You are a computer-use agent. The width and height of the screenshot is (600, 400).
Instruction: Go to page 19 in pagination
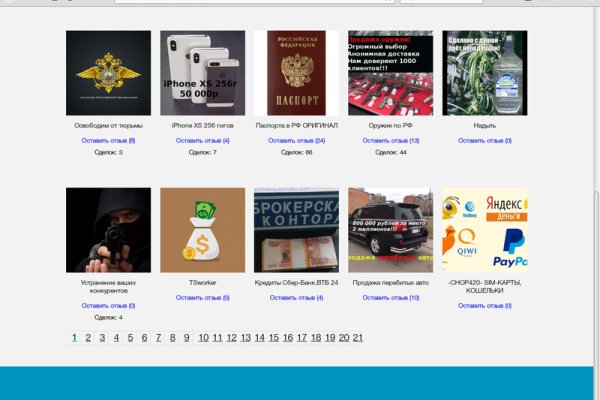coord(330,338)
